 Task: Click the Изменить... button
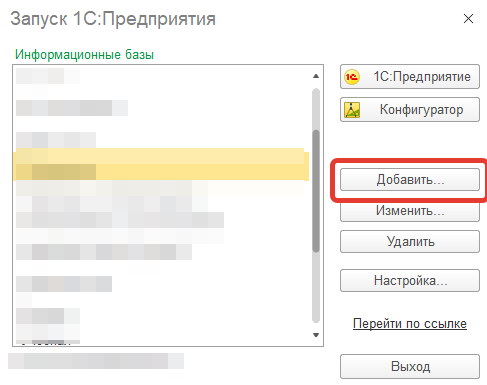pyautogui.click(x=410, y=211)
